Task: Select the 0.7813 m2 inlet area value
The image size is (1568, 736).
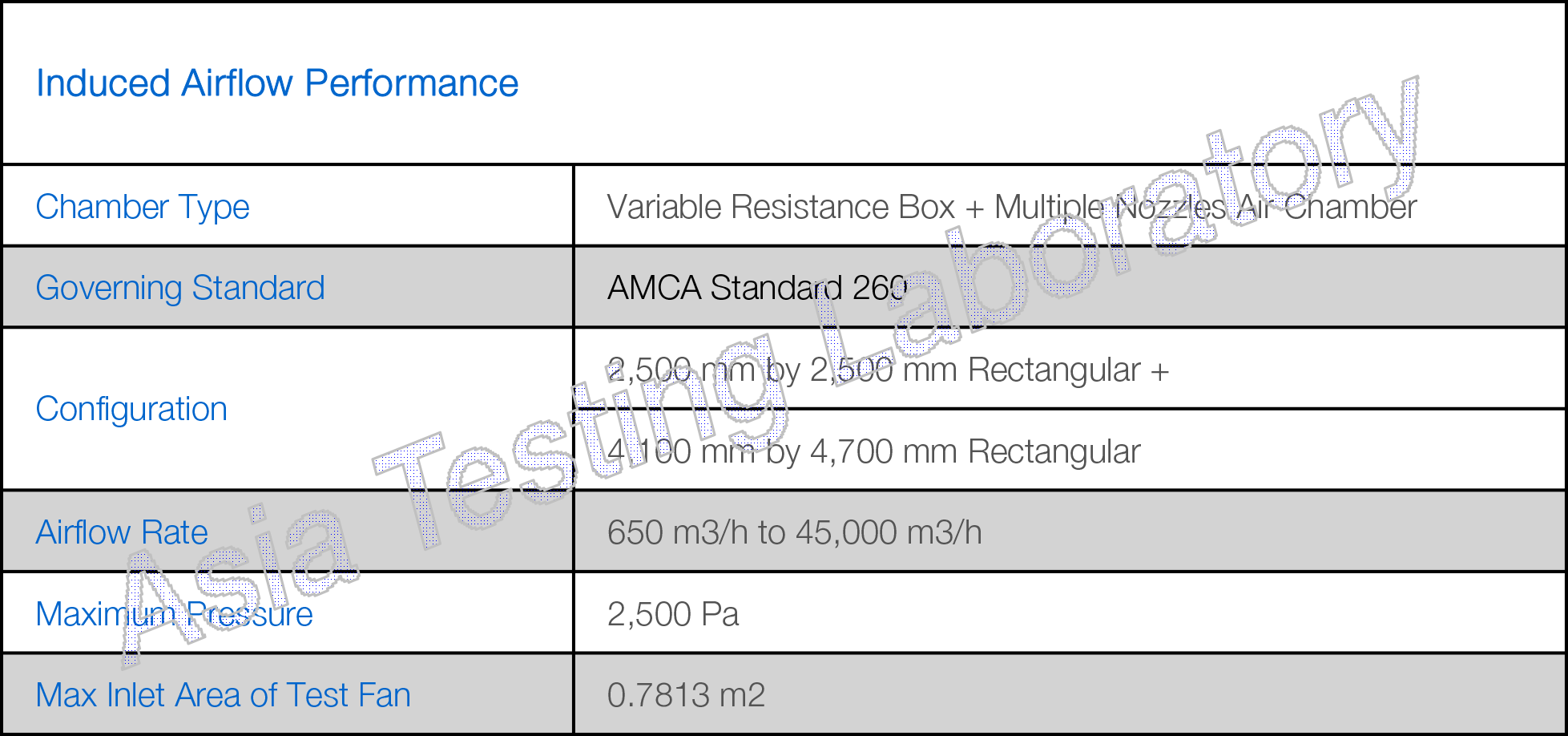Action: coord(686,695)
